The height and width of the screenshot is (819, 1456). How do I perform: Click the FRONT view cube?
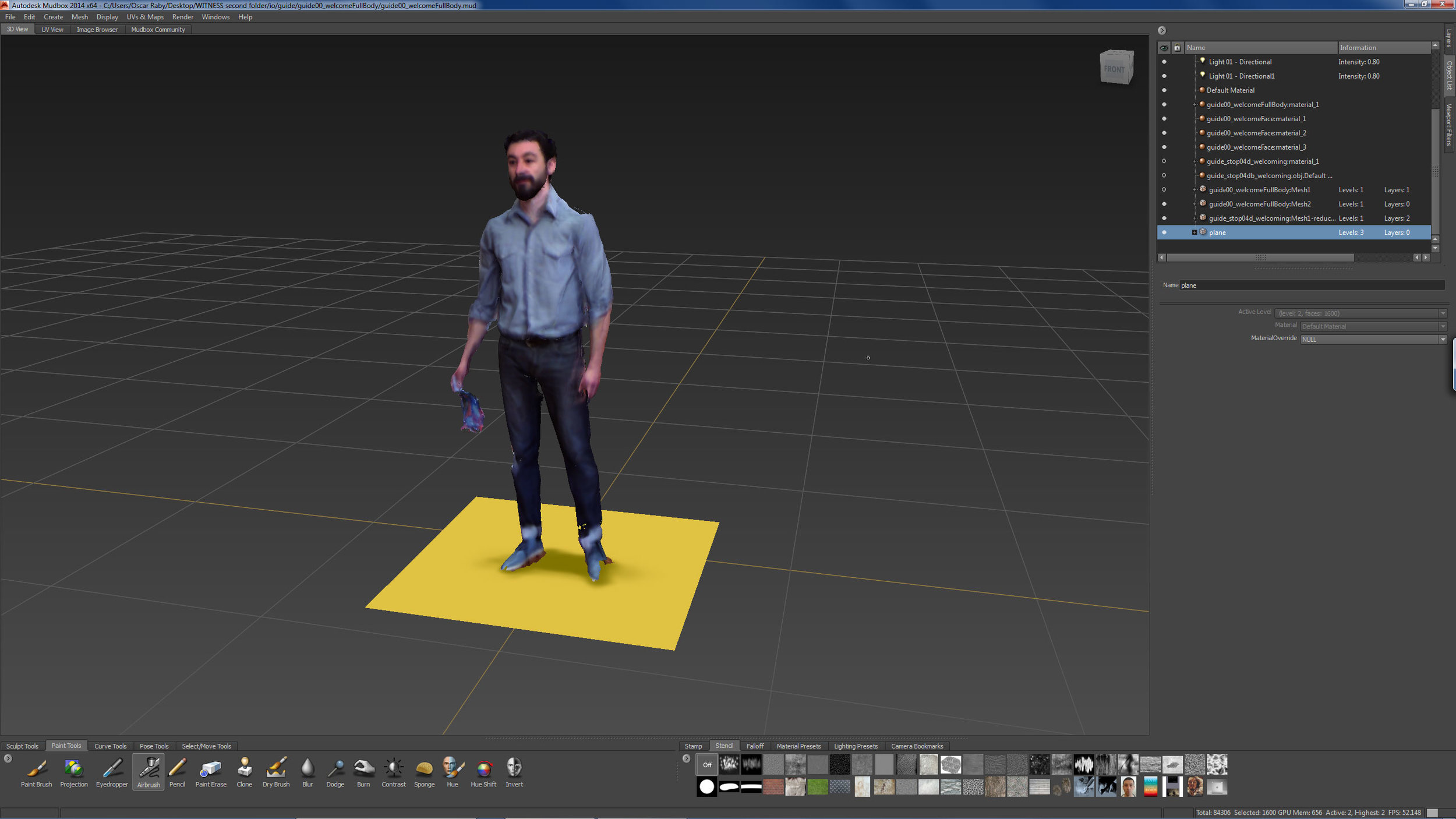[x=1115, y=68]
